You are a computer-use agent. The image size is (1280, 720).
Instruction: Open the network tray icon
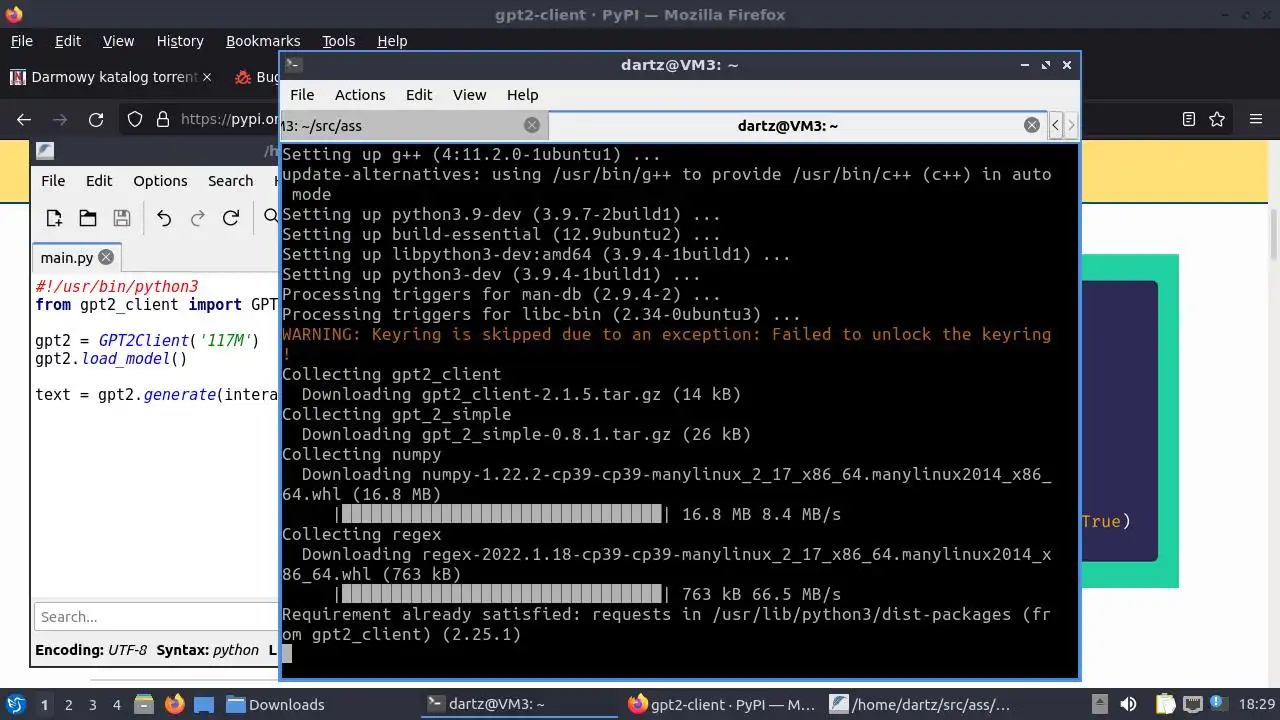point(1190,704)
